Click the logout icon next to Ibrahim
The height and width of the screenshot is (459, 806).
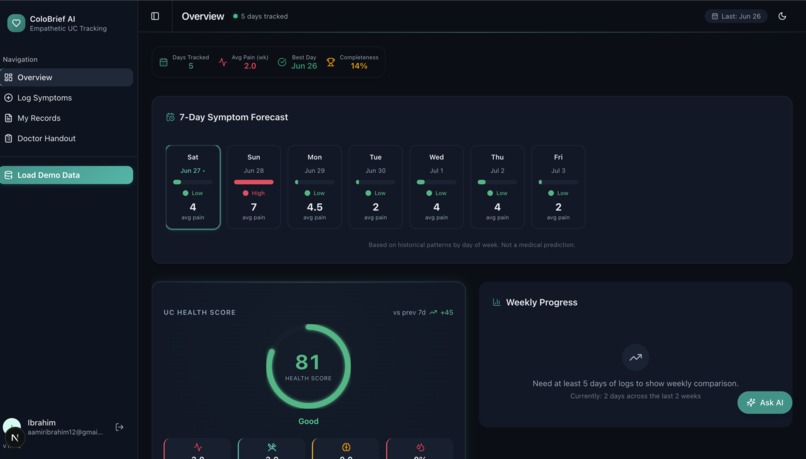tap(119, 427)
